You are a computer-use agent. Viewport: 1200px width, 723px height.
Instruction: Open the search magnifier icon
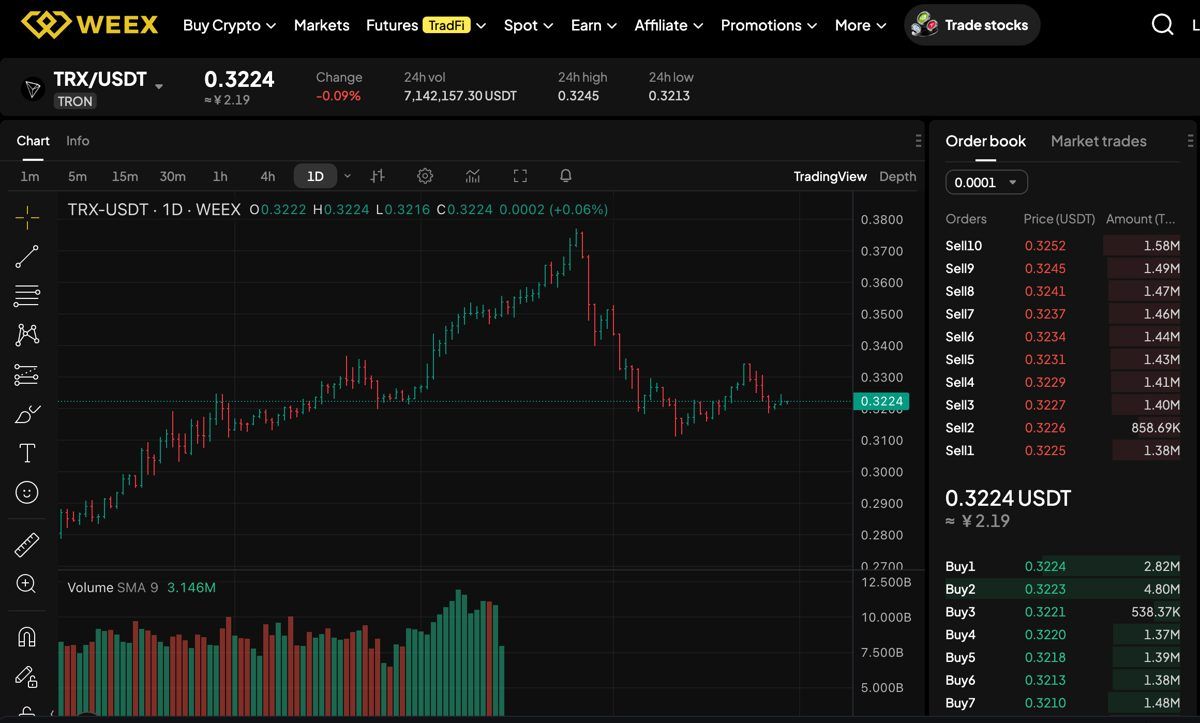pos(1162,25)
